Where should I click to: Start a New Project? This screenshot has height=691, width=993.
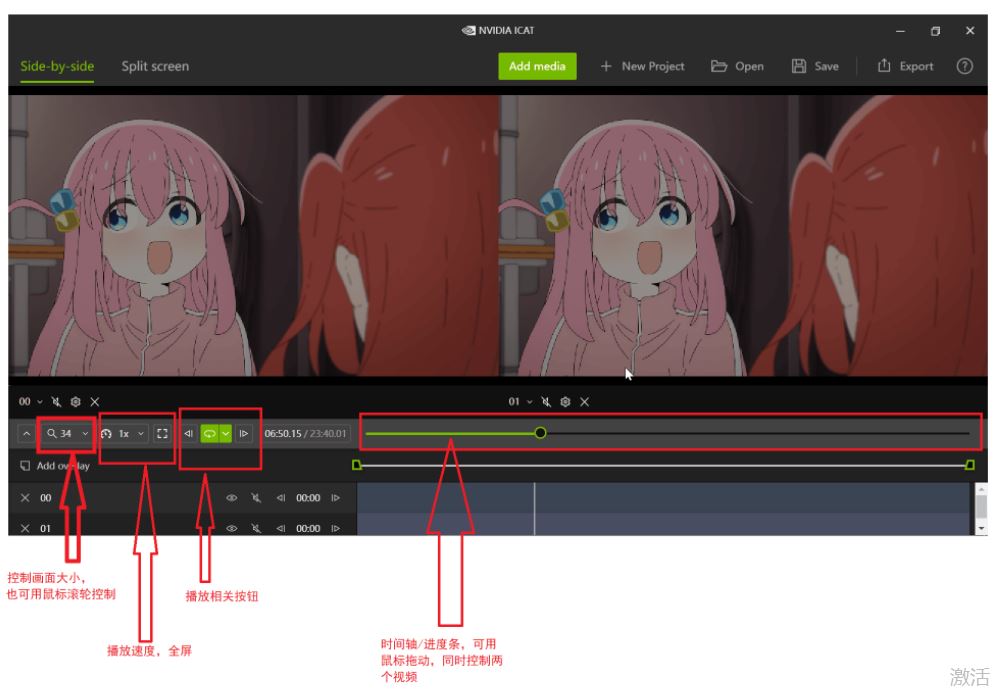[642, 66]
